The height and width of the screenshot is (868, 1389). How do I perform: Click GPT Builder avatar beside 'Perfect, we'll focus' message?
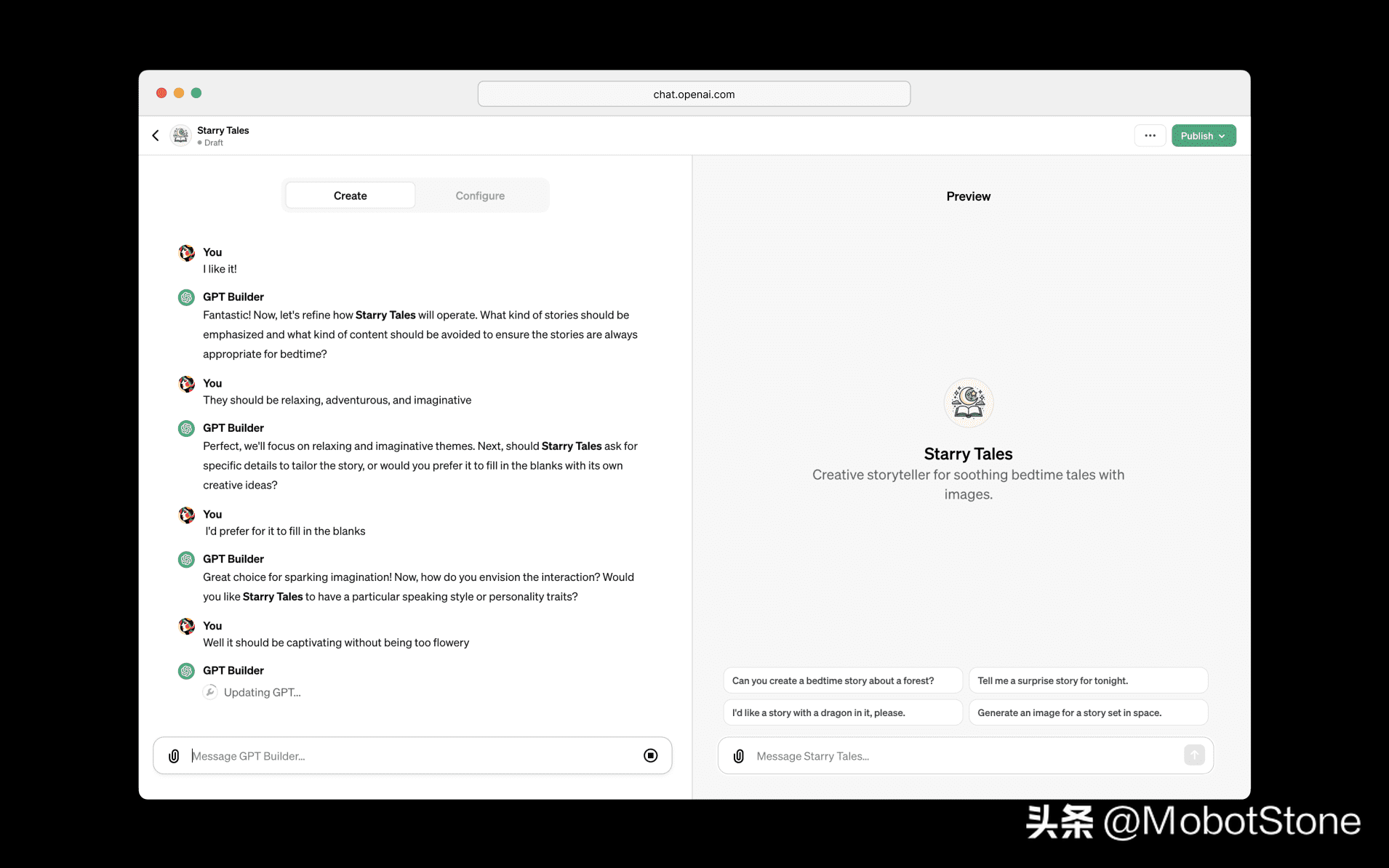(x=186, y=428)
